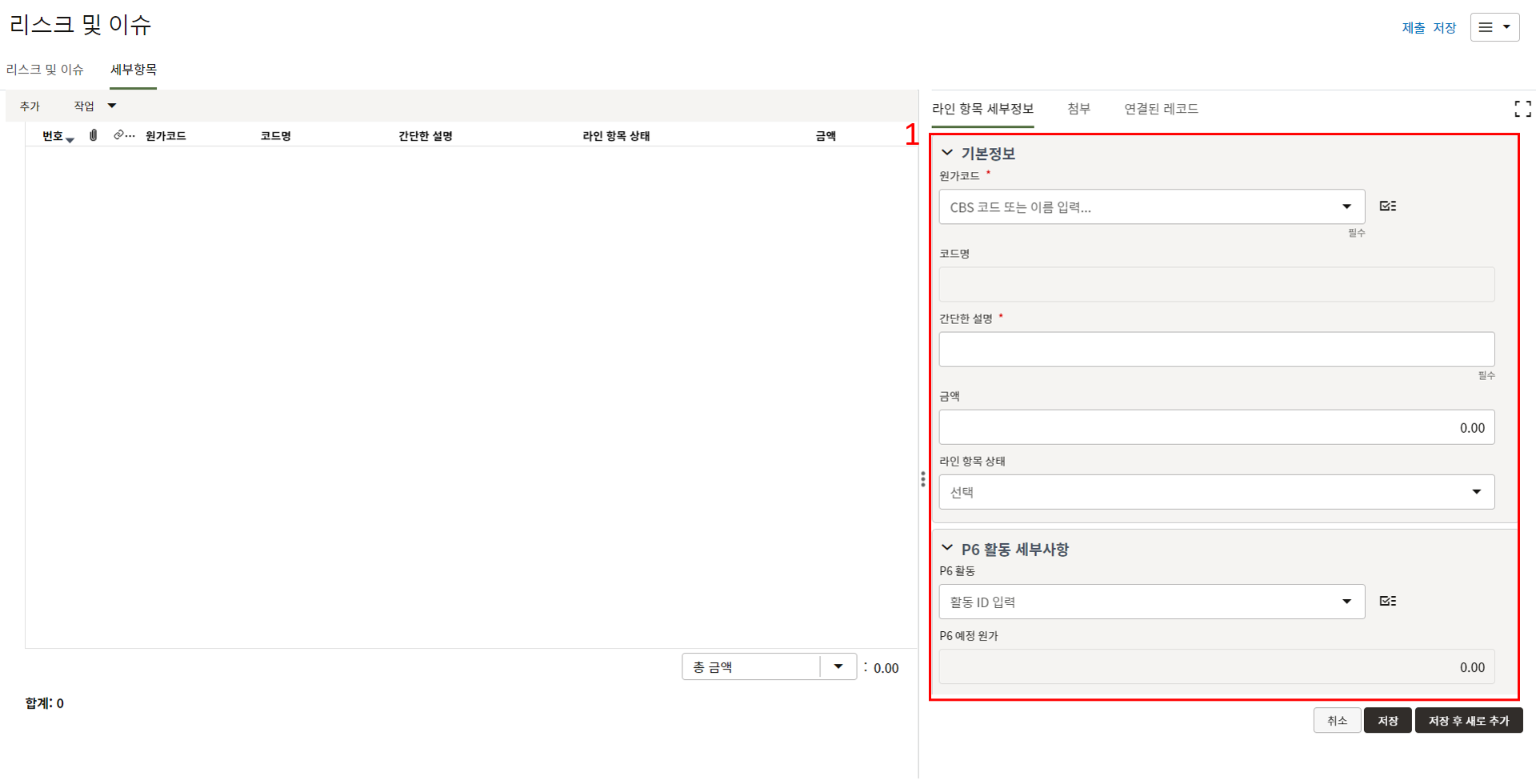Click the 원가코드 picker list icon
The image size is (1536, 784).
[1387, 206]
